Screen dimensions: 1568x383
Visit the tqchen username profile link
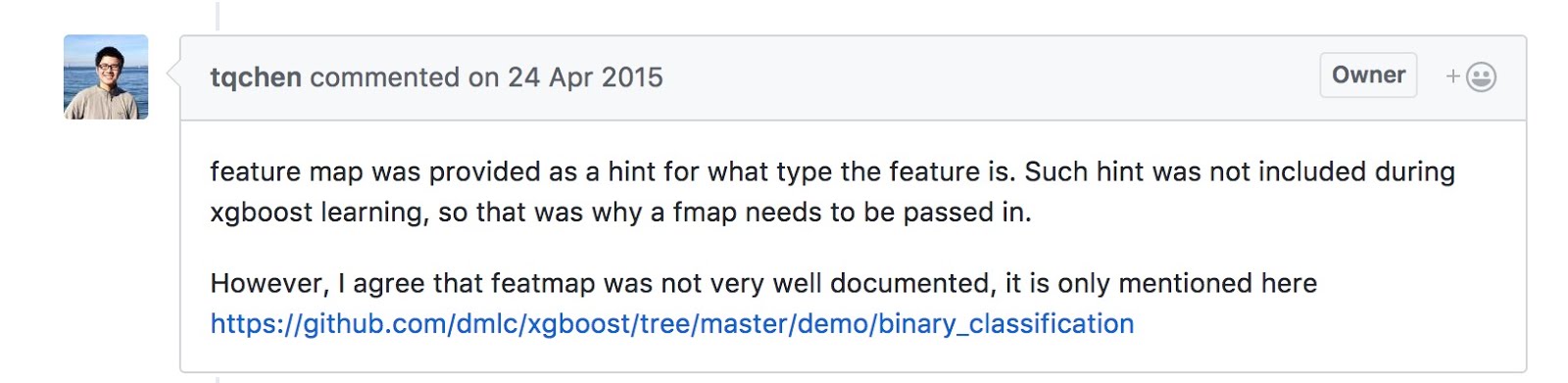(256, 77)
